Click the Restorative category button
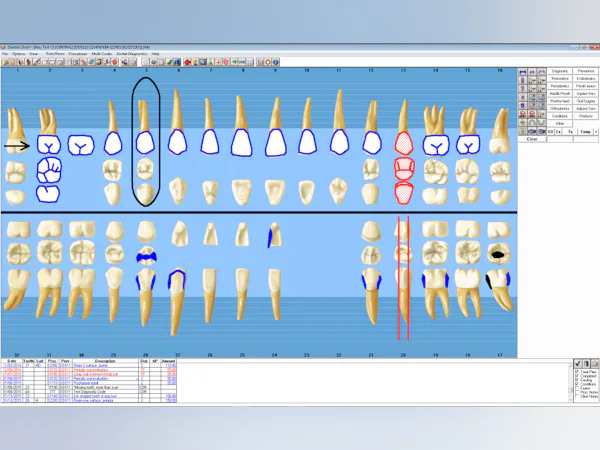 pyautogui.click(x=559, y=78)
